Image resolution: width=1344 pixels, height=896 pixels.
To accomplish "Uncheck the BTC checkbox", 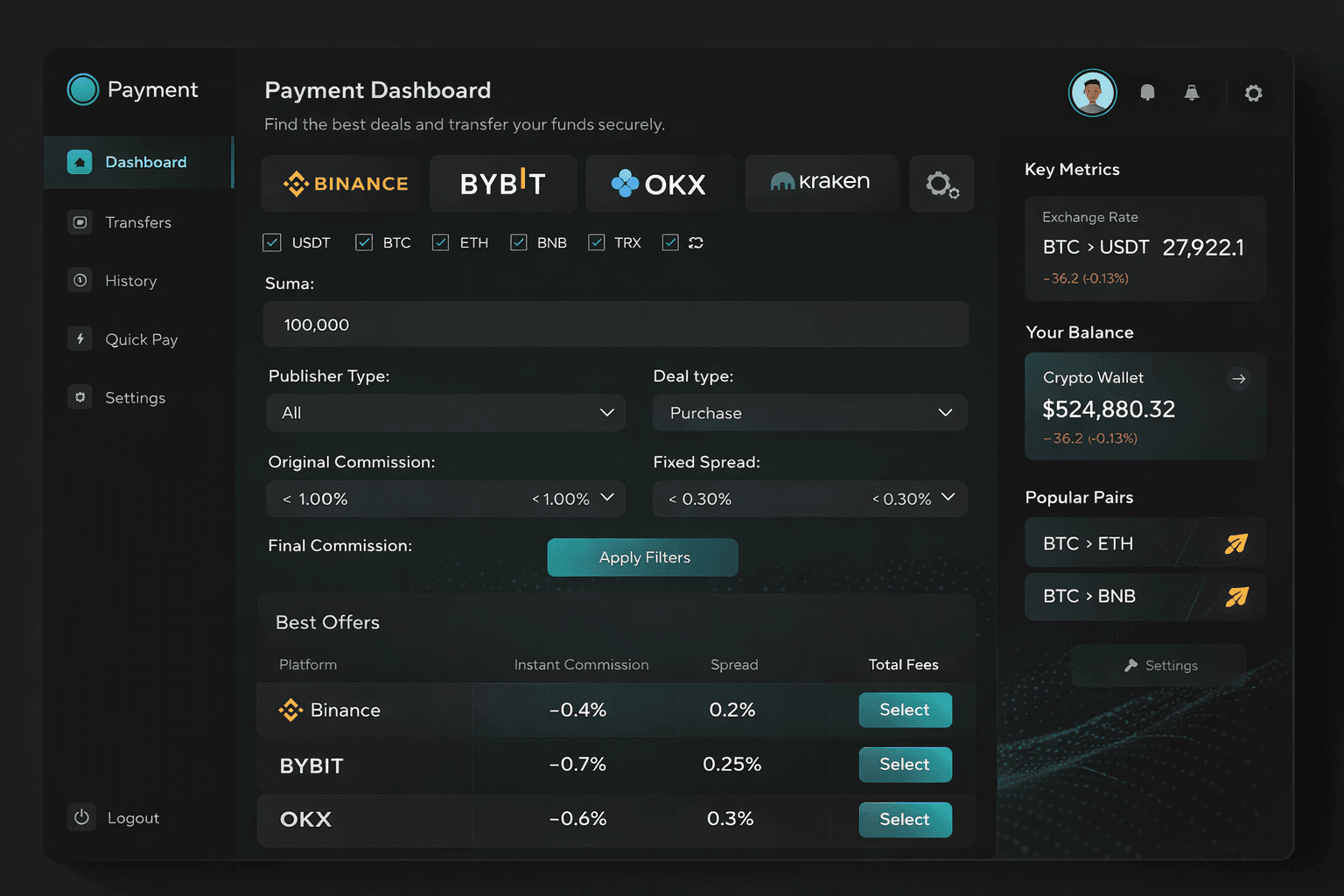I will 364,242.
